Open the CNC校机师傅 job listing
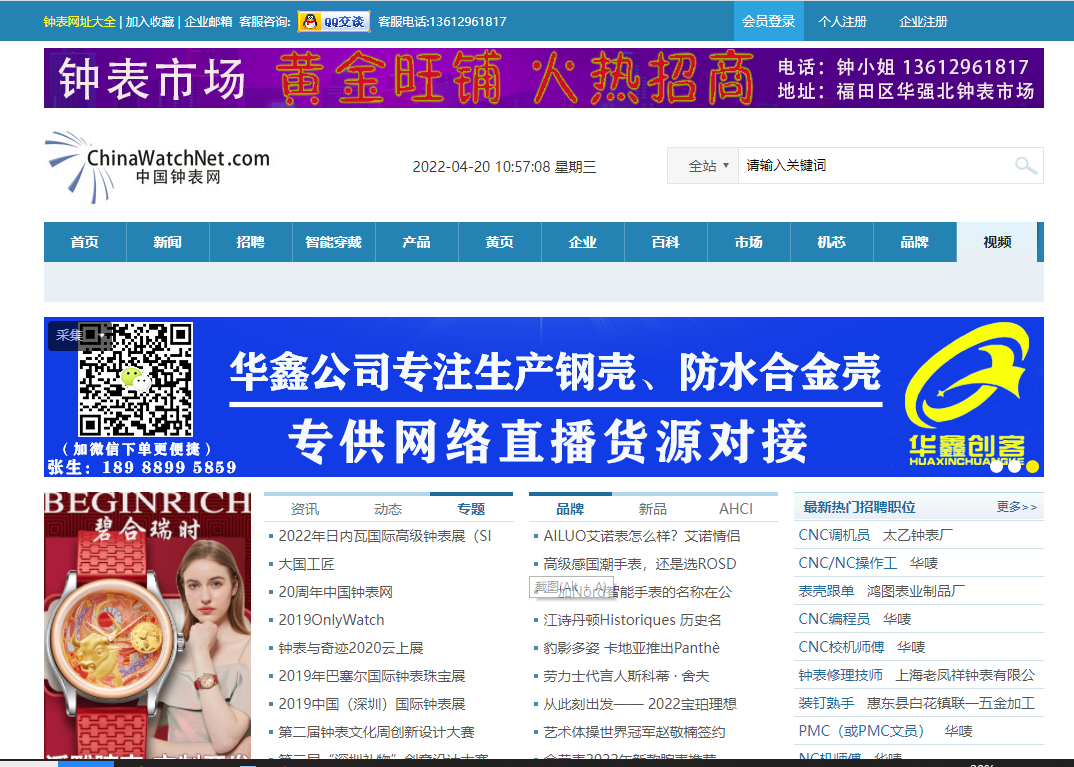Image resolution: width=1074 pixels, height=767 pixels. tap(841, 648)
